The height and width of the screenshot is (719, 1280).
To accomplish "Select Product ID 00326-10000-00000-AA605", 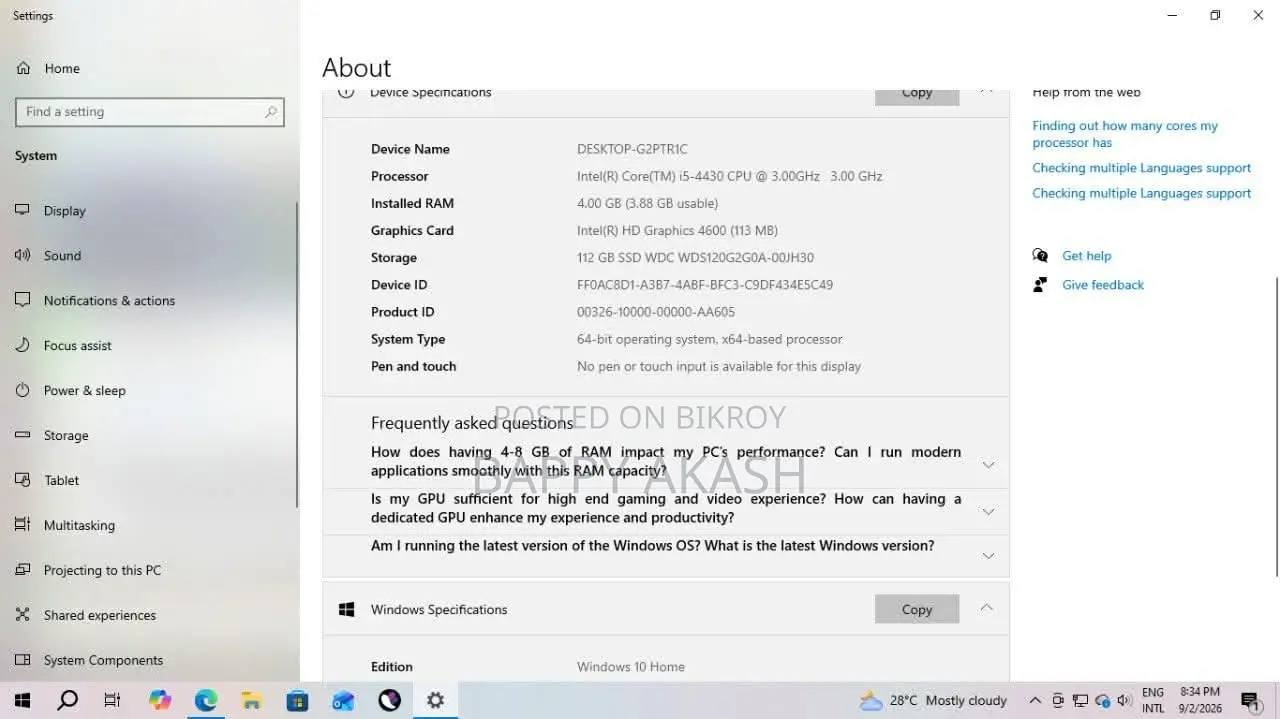I will click(x=656, y=311).
